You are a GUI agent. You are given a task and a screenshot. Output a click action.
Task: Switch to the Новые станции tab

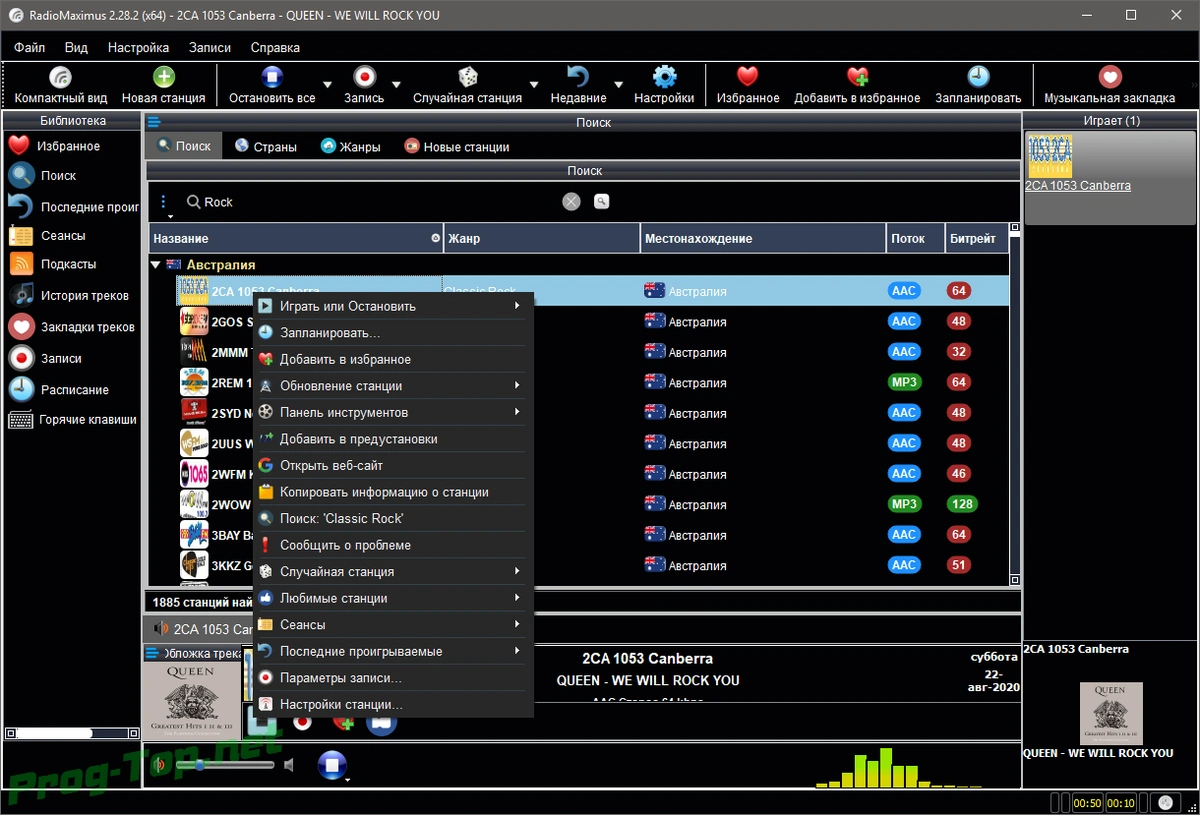pyautogui.click(x=457, y=146)
